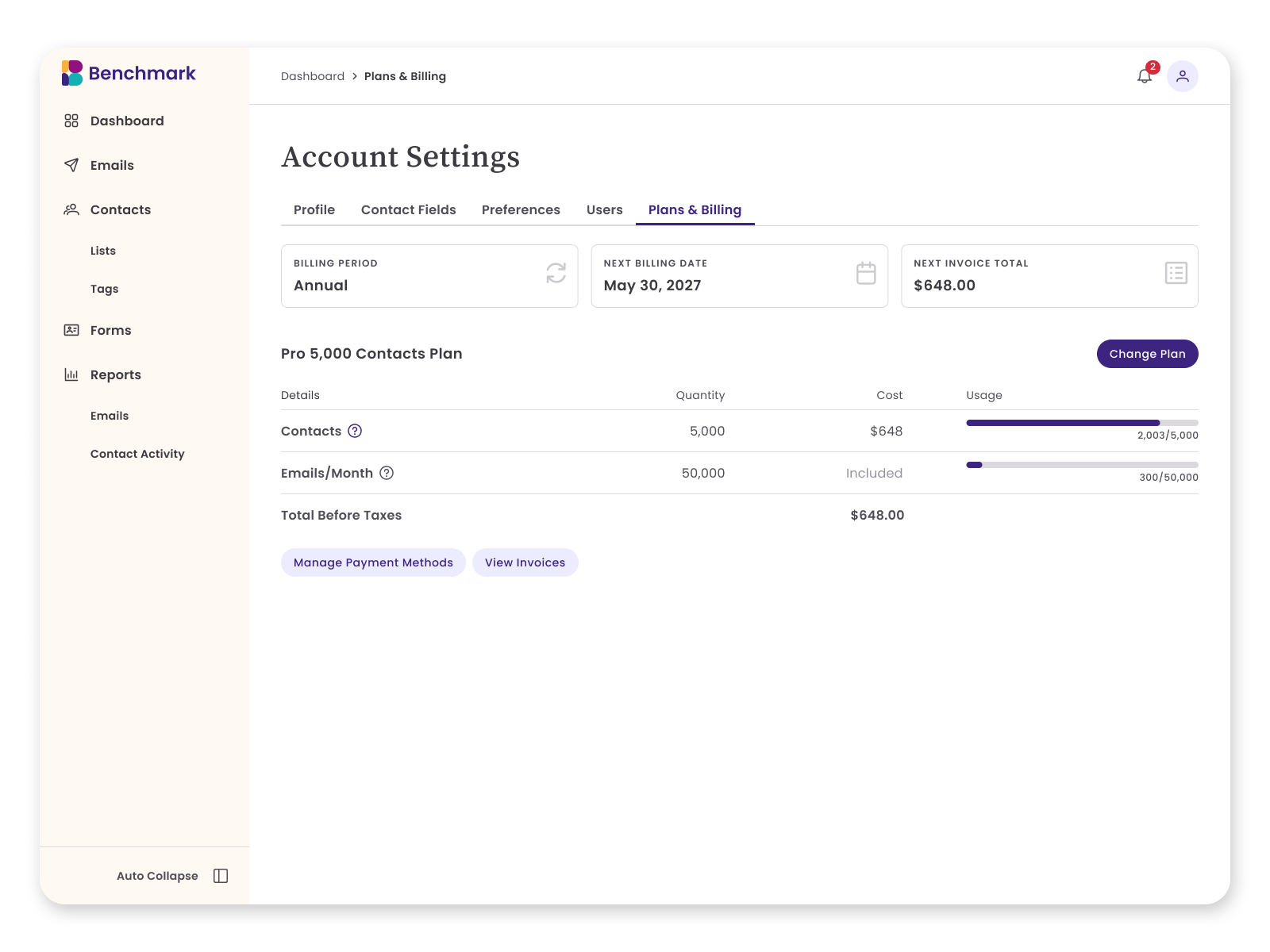This screenshot has width=1270, height=952.
Task: Open Dashboard in the sidebar menu
Action: (127, 121)
